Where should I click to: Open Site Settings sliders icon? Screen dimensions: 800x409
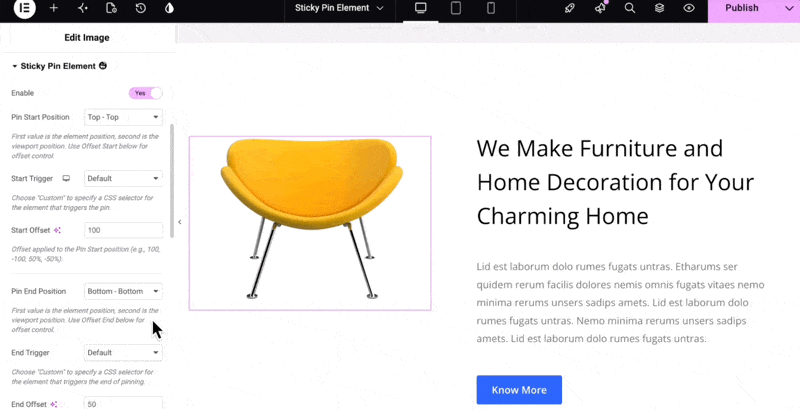pos(83,8)
